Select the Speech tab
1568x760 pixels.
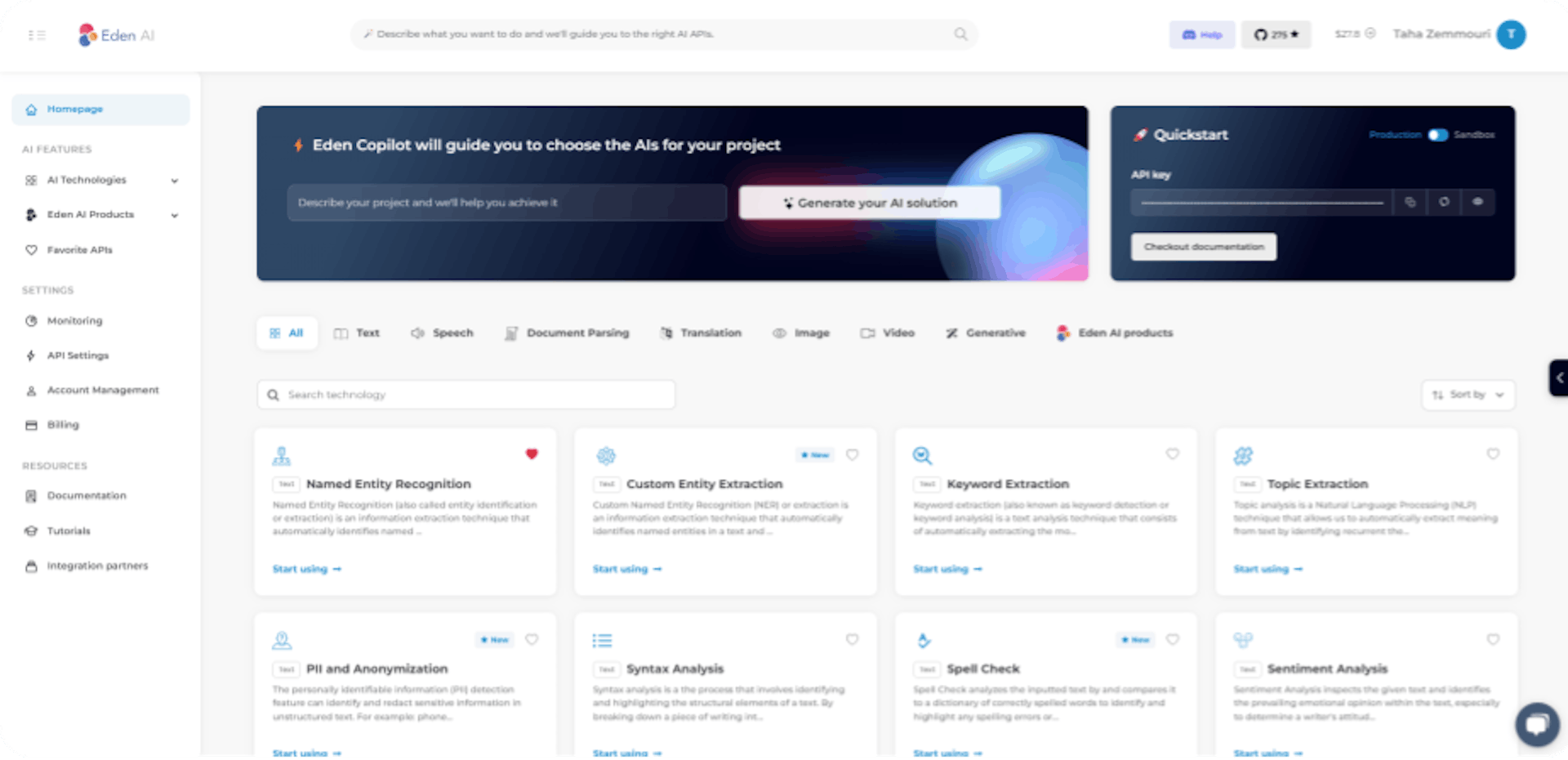pyautogui.click(x=442, y=333)
